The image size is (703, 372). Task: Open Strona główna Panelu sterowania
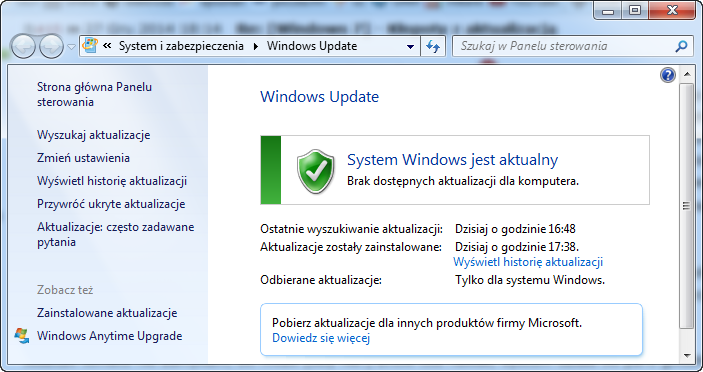click(x=94, y=94)
